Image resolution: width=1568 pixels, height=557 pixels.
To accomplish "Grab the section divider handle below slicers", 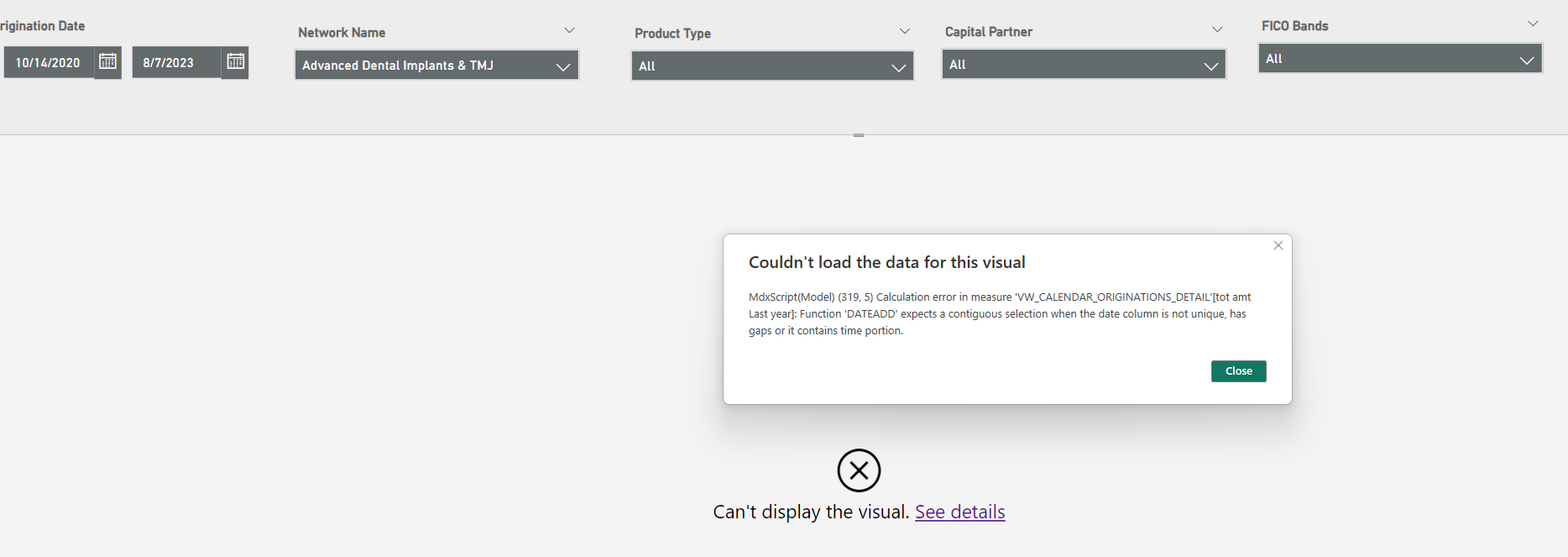I will tap(859, 134).
